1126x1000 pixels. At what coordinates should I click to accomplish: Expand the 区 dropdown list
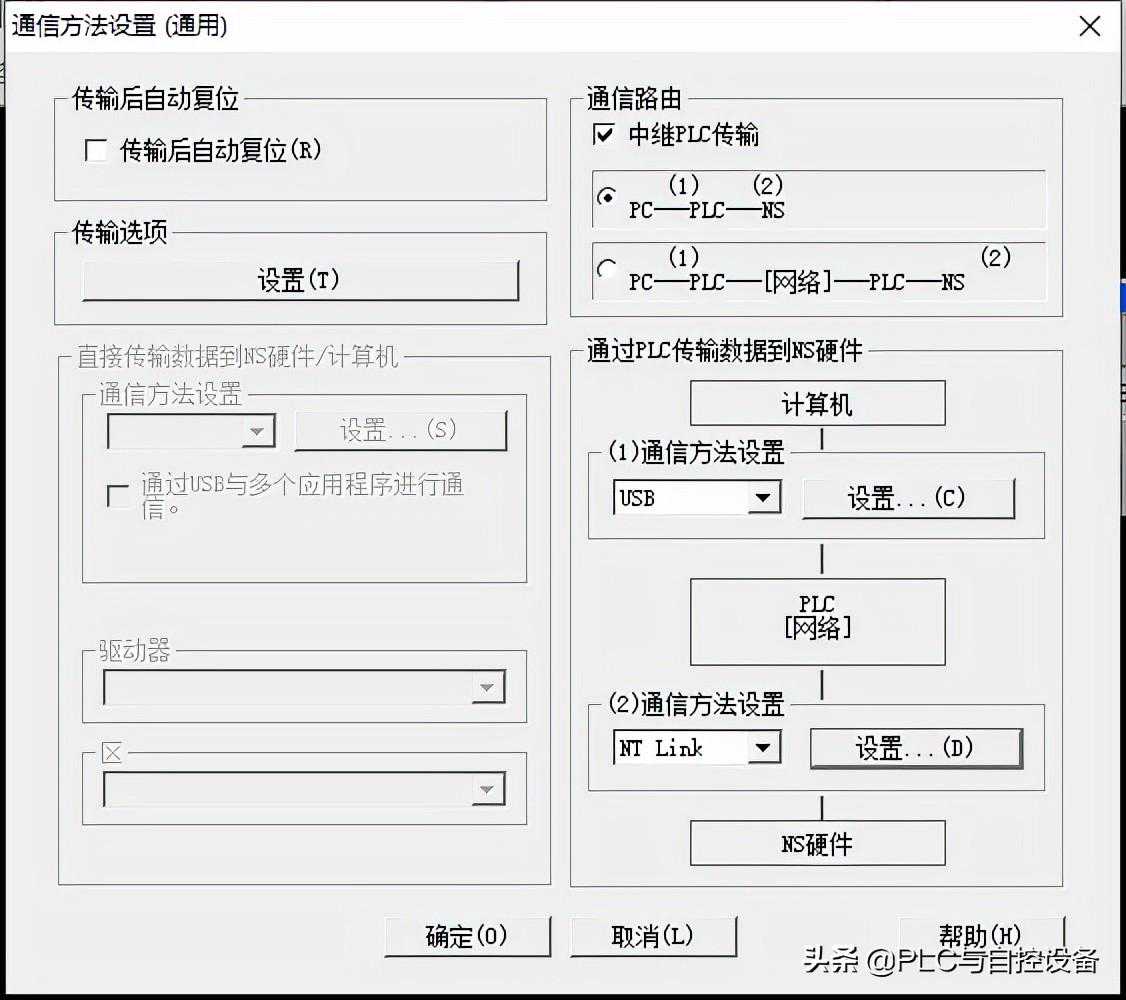point(487,789)
